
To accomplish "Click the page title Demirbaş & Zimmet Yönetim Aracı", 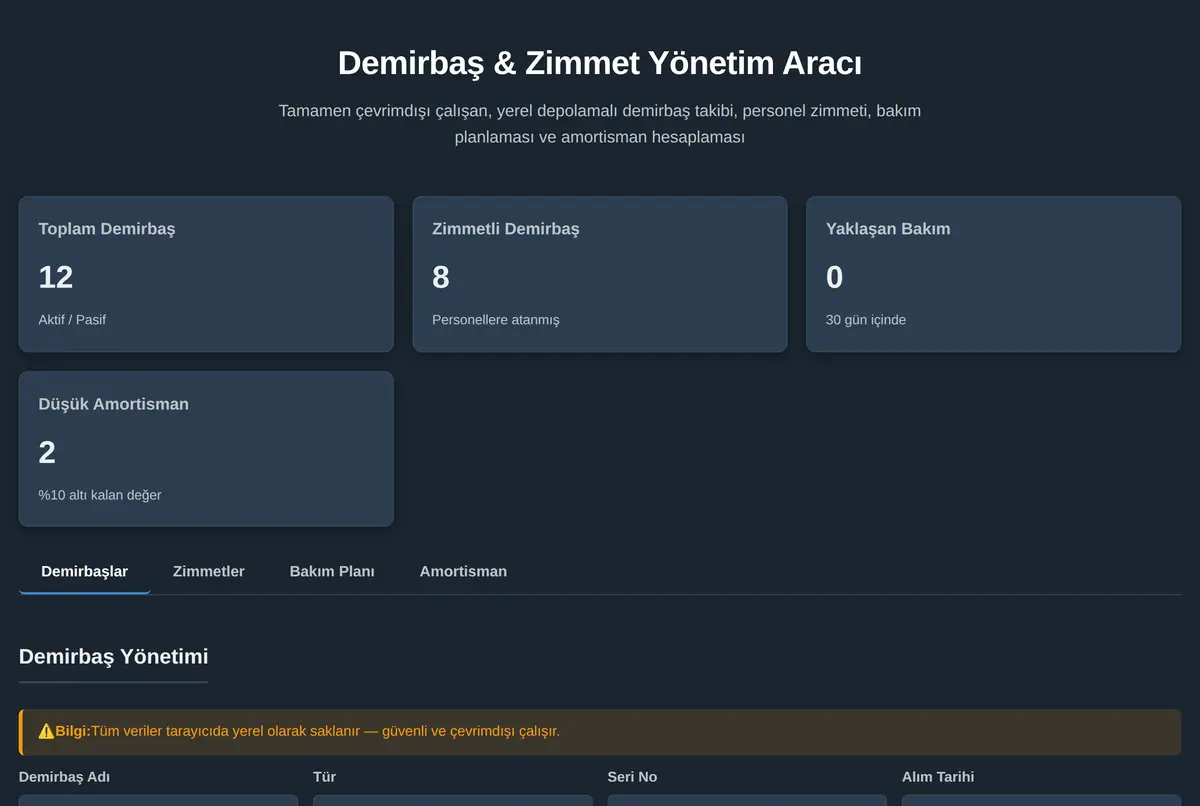I will tap(600, 63).
